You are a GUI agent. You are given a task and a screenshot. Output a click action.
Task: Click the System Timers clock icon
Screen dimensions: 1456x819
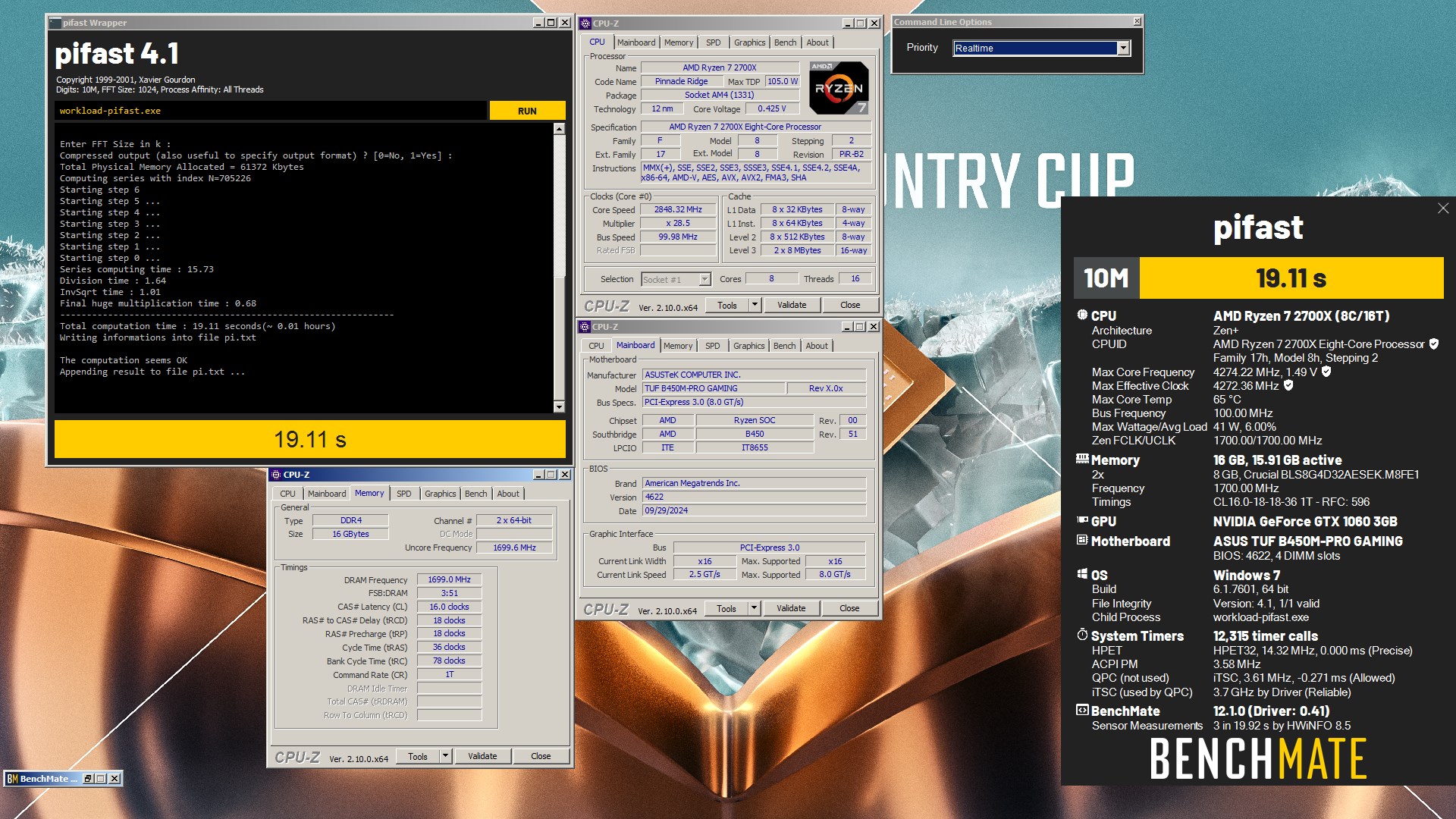(1082, 635)
